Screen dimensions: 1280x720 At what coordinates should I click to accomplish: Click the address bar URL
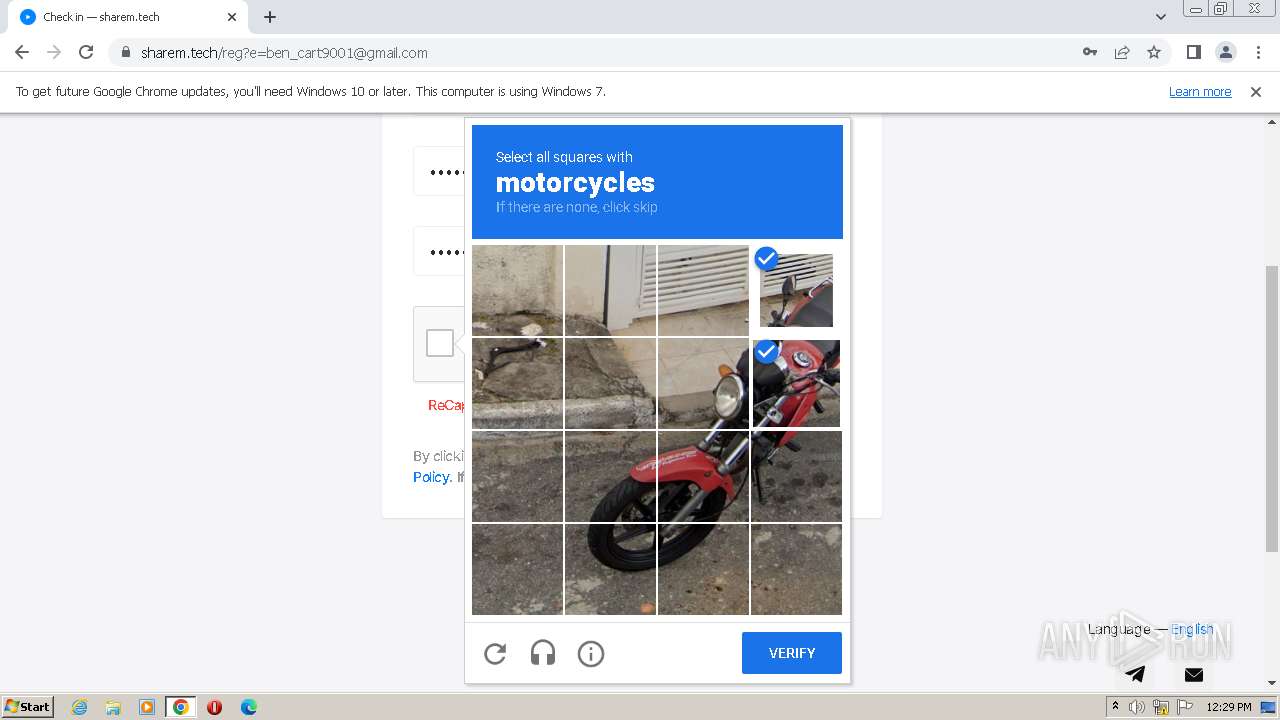coord(284,53)
